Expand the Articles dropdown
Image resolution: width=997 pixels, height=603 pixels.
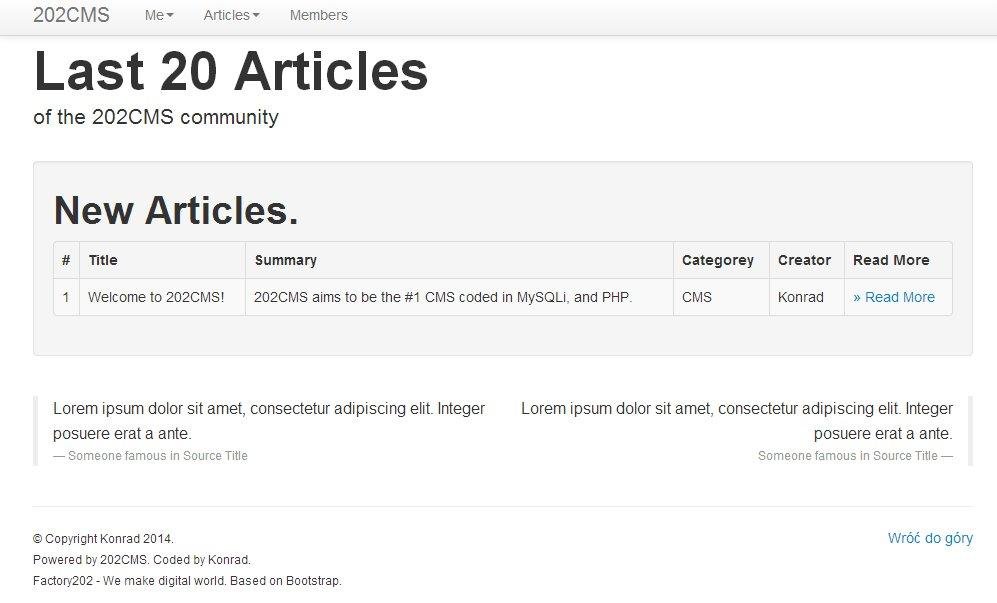coord(230,15)
